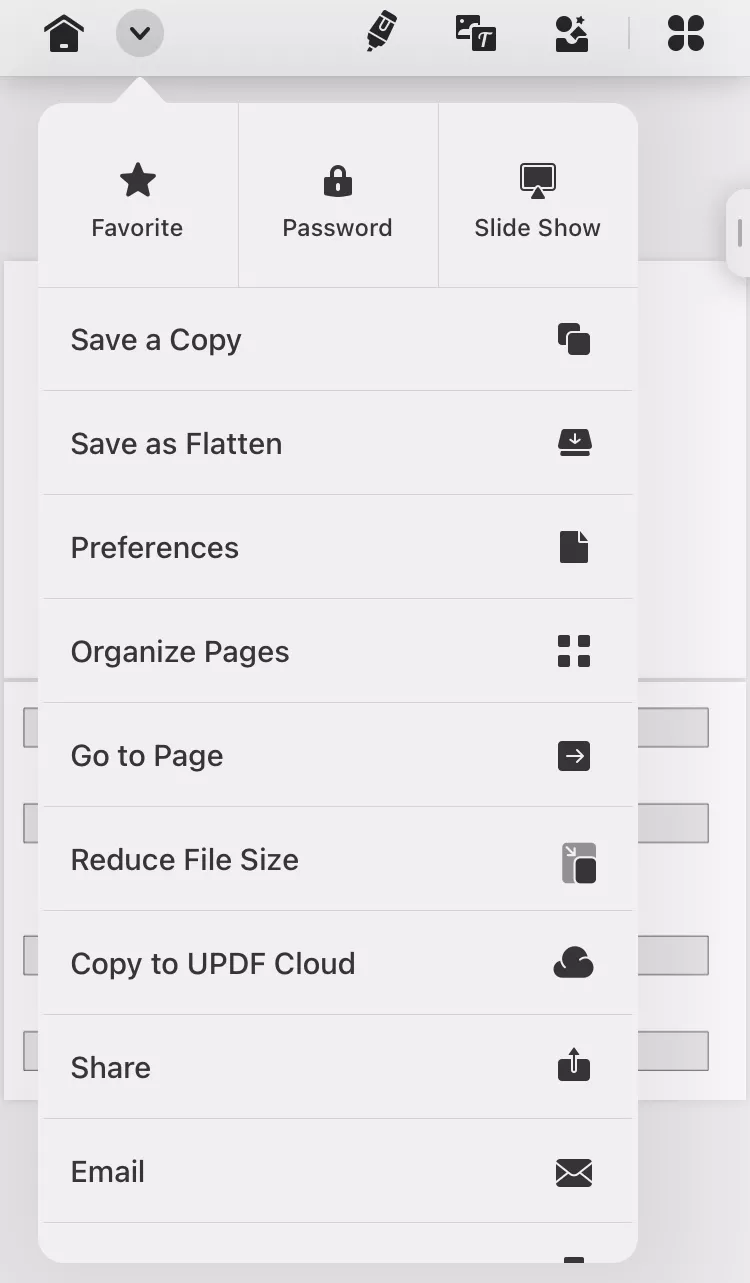Open the edit text and image tool
750x1283 pixels.
point(476,33)
